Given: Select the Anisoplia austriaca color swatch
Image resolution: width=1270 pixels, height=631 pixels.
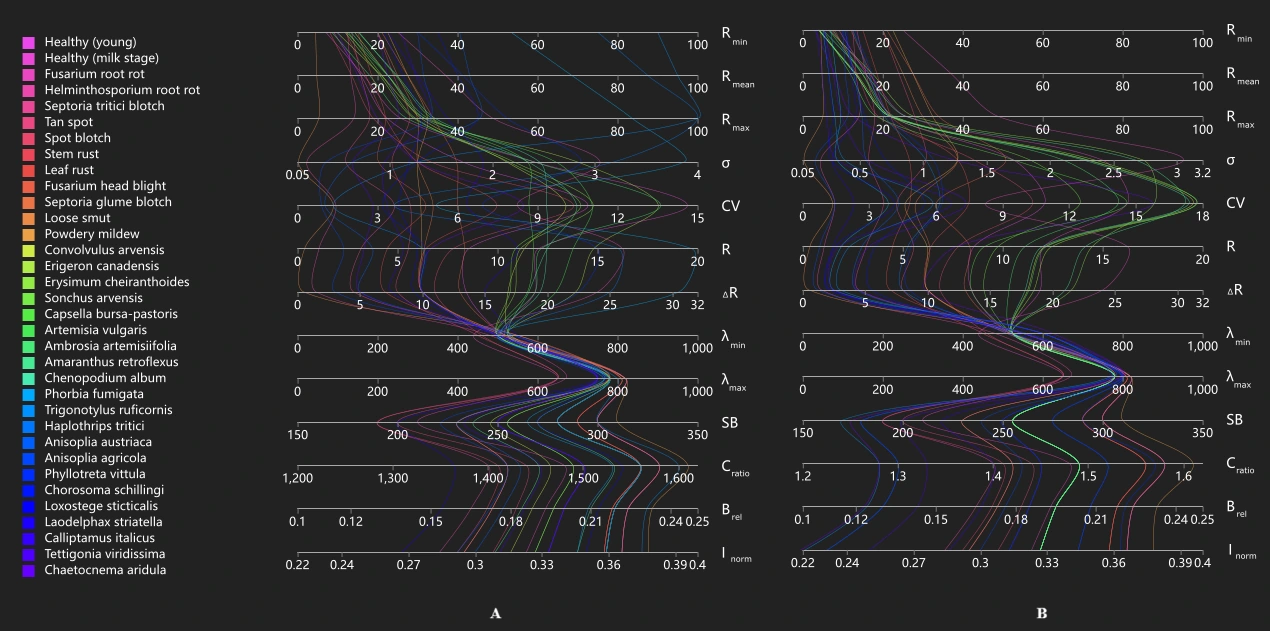Looking at the screenshot, I should tap(29, 442).
